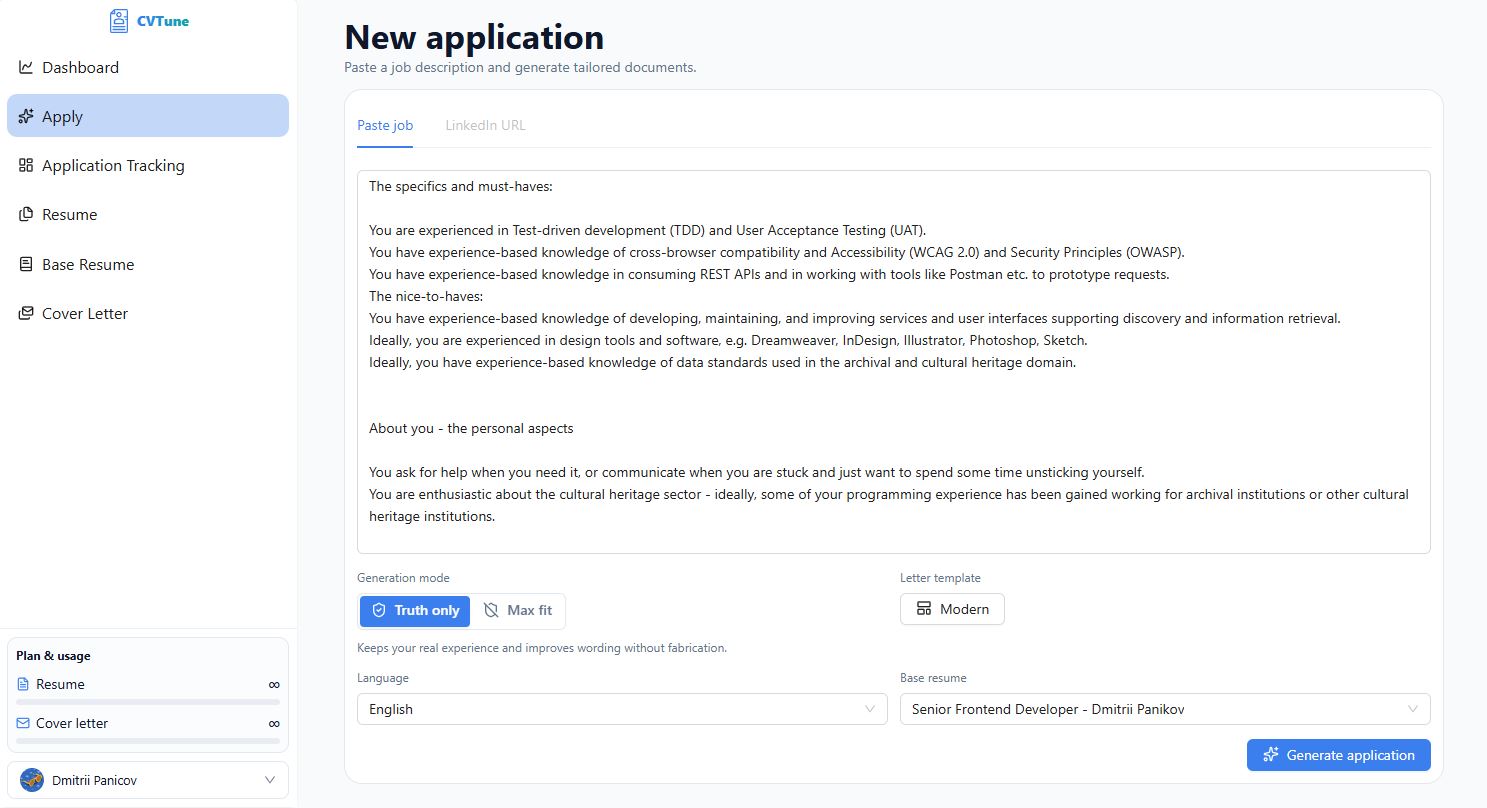
Task: Click the Apply sparkle icon in sidebar
Action: (26, 116)
